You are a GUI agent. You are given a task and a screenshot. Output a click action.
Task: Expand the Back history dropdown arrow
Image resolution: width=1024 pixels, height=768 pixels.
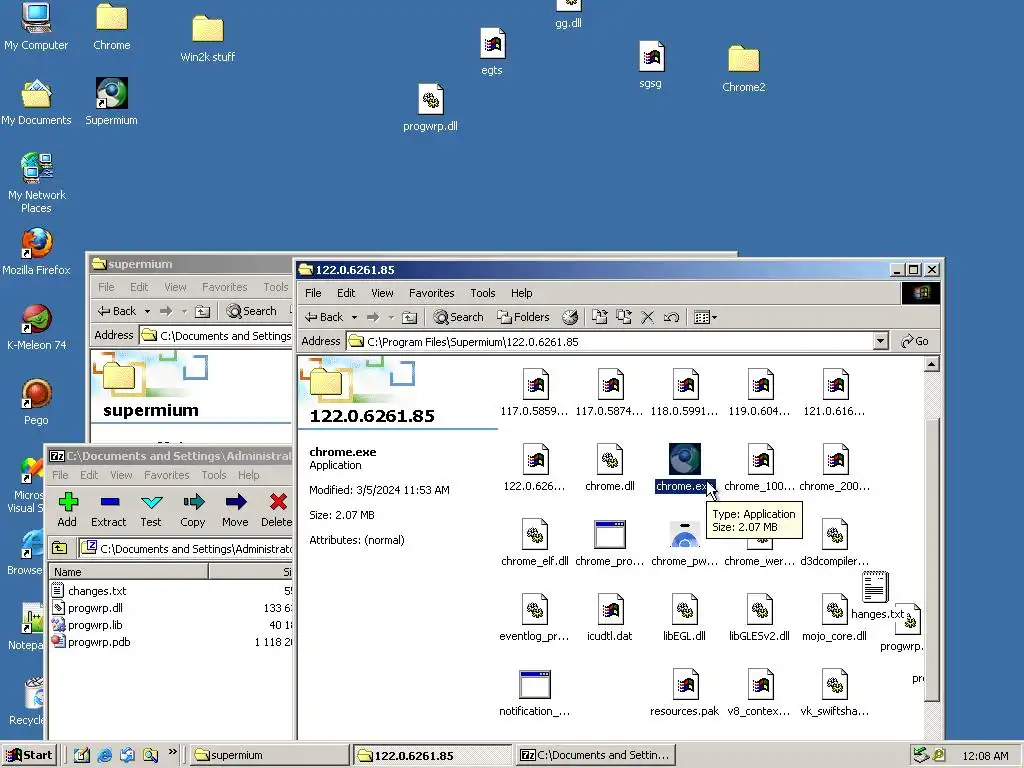[355, 317]
